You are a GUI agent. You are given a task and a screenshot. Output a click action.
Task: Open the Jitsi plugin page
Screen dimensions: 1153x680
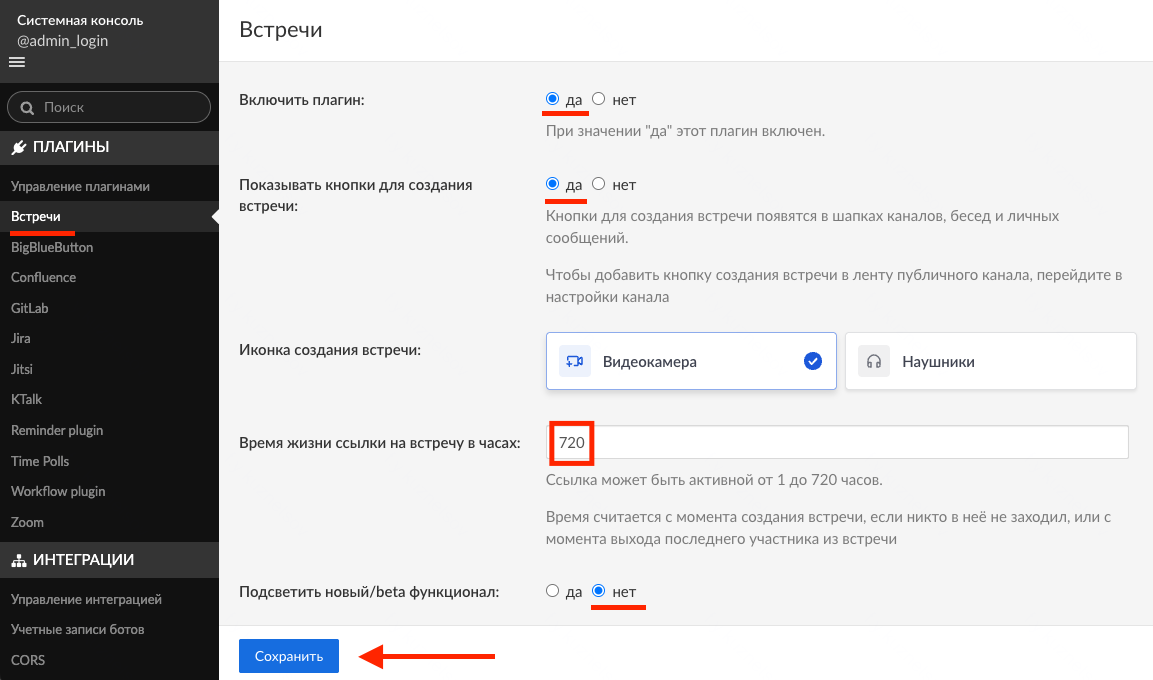[x=22, y=369]
